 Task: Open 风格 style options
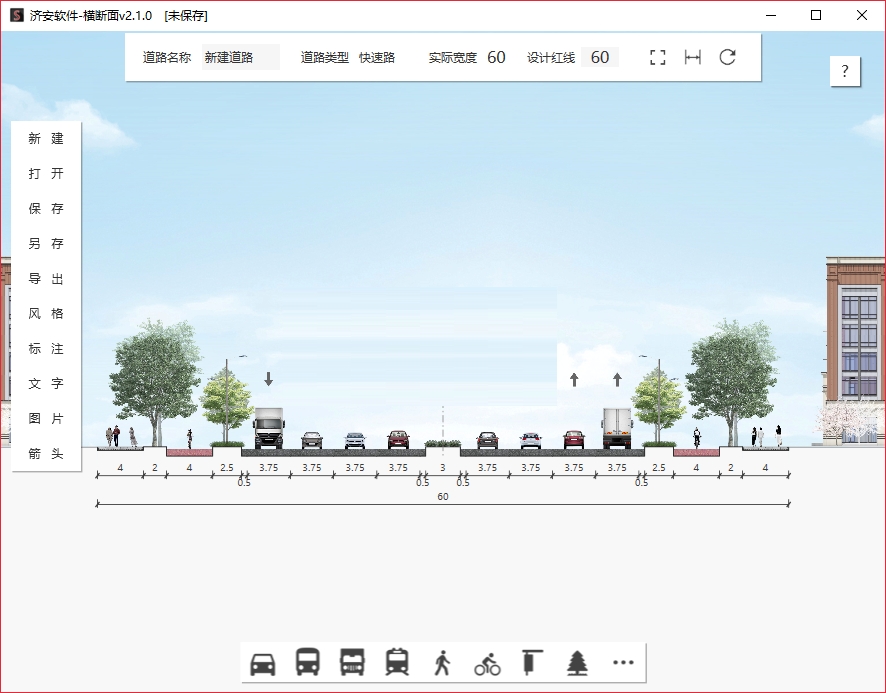pyautogui.click(x=46, y=314)
